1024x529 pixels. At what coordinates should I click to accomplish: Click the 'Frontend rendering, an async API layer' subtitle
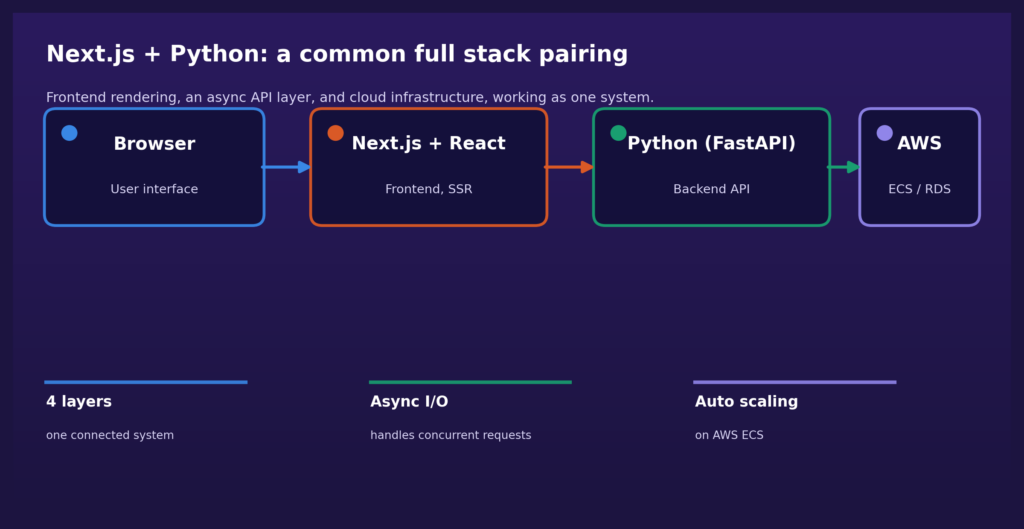350,98
